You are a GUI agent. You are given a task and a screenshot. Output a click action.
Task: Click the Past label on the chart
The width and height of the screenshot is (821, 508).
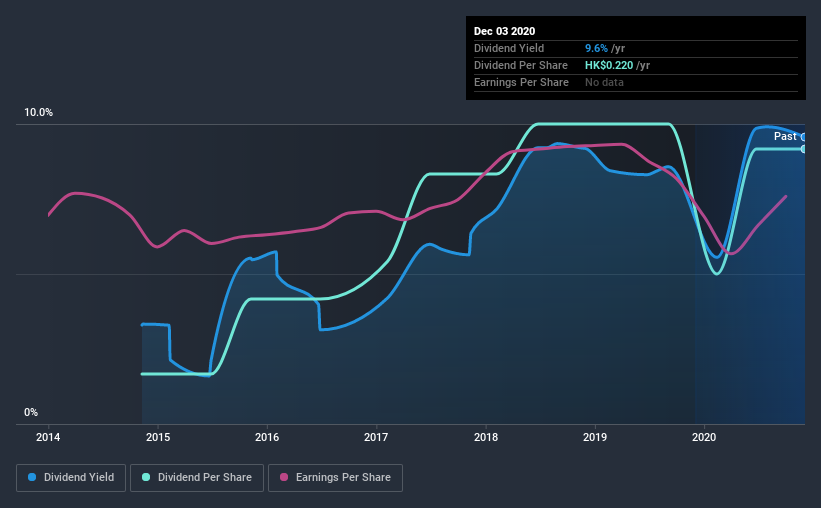pyautogui.click(x=785, y=137)
